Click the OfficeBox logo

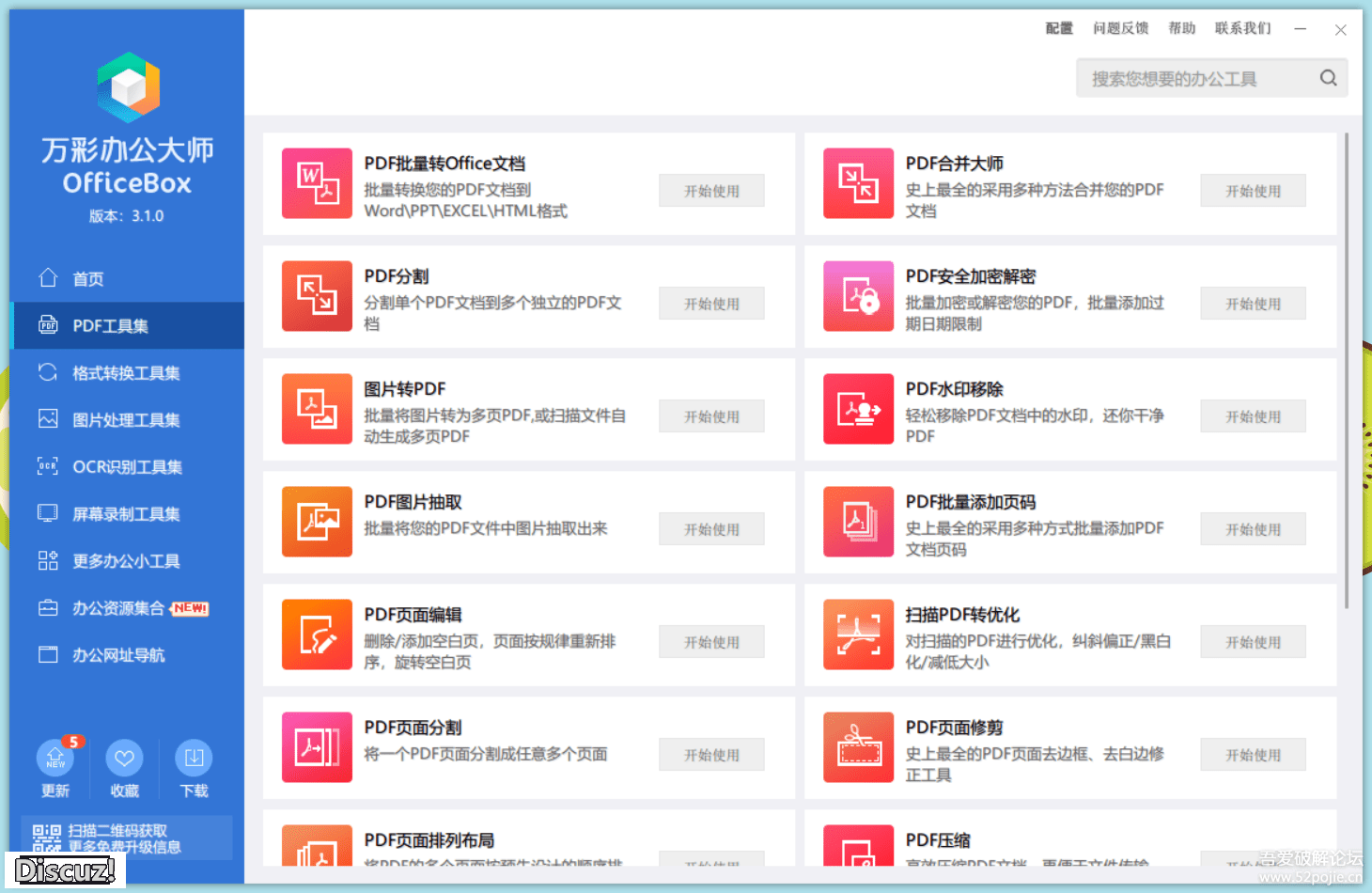coord(129,87)
